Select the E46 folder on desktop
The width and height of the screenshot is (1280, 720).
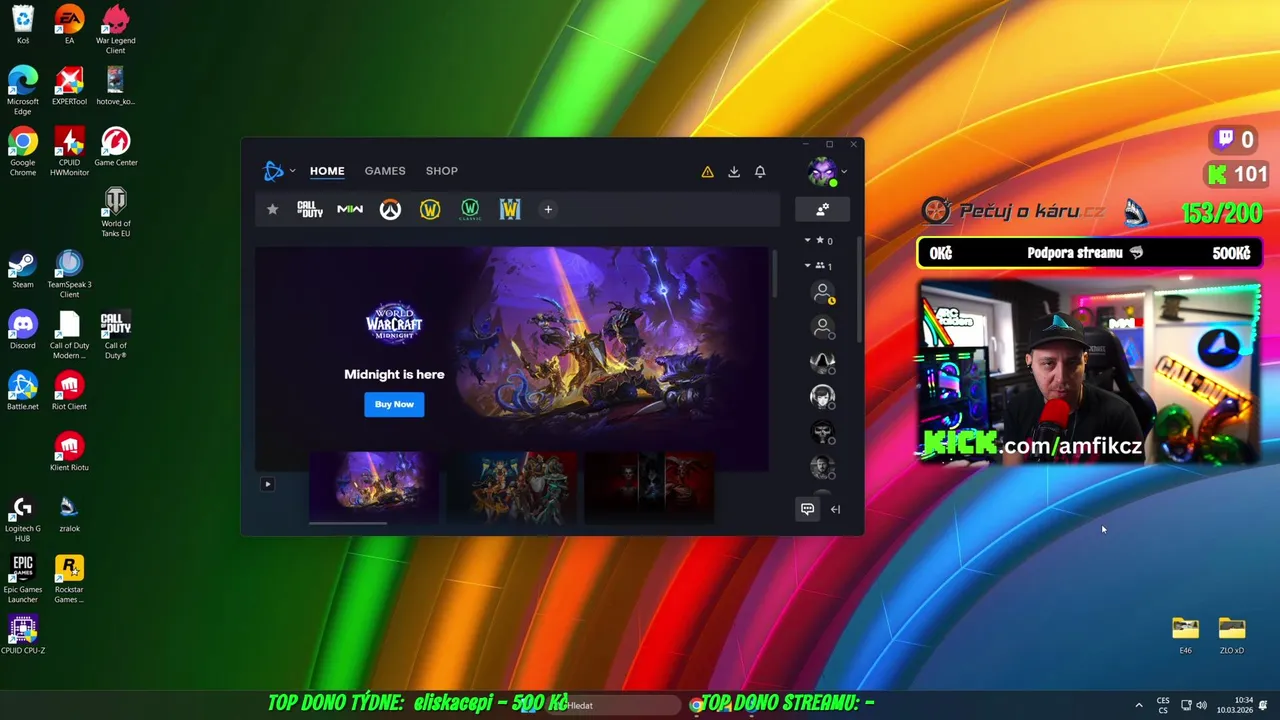tap(1185, 635)
